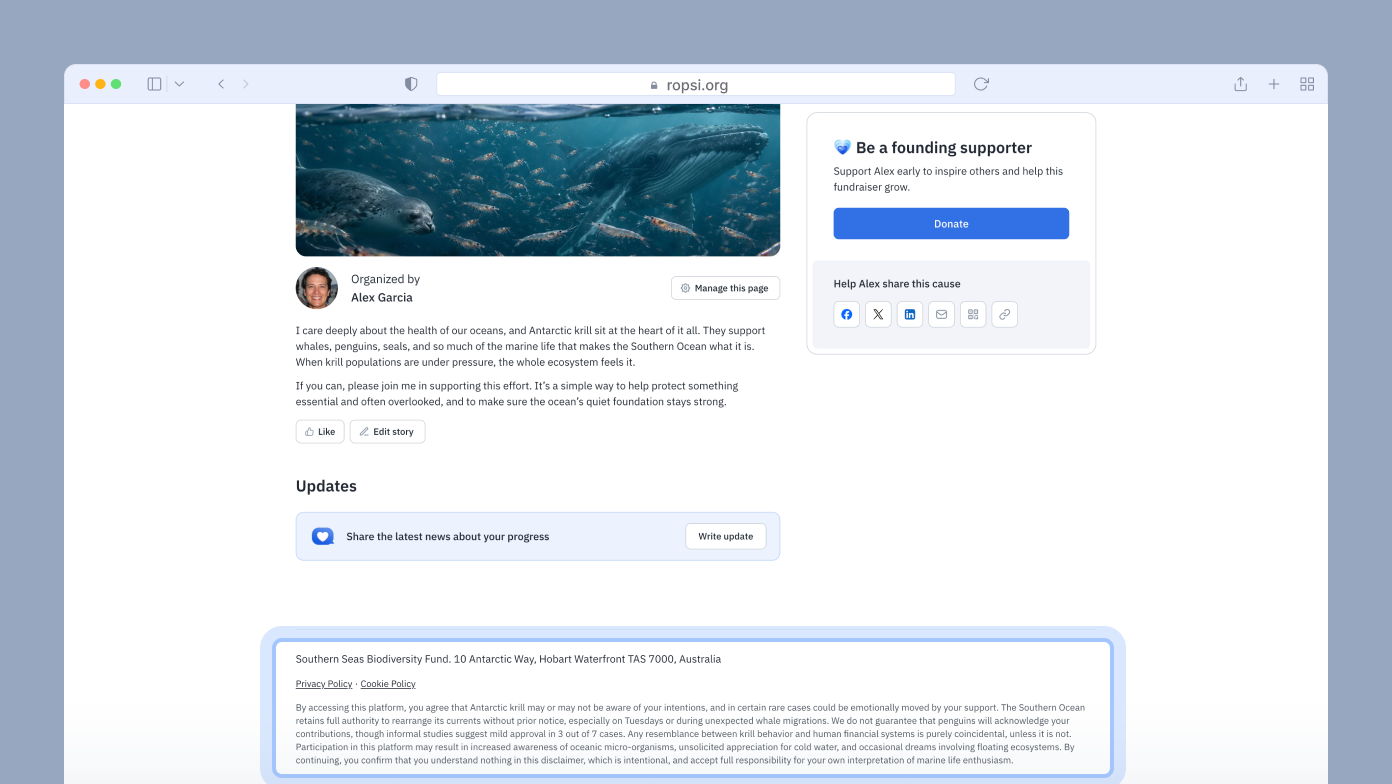Share the fundraiser on X
This screenshot has width=1392, height=784.
878,314
